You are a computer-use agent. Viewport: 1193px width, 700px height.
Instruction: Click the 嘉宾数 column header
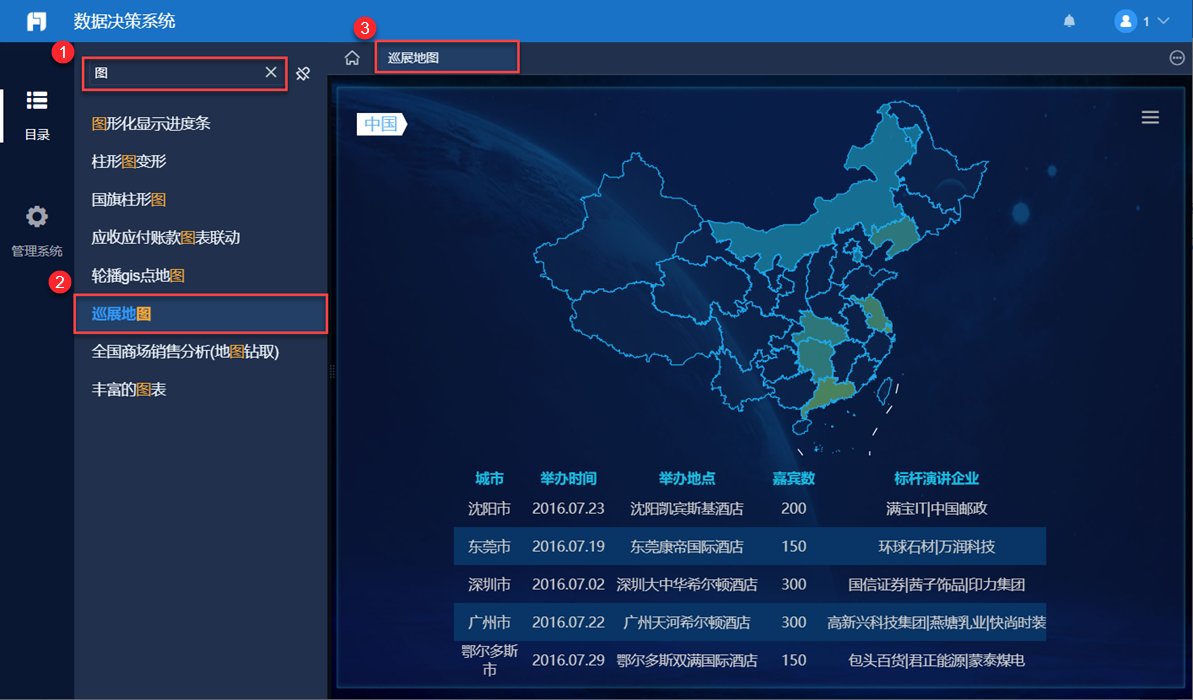click(x=794, y=479)
